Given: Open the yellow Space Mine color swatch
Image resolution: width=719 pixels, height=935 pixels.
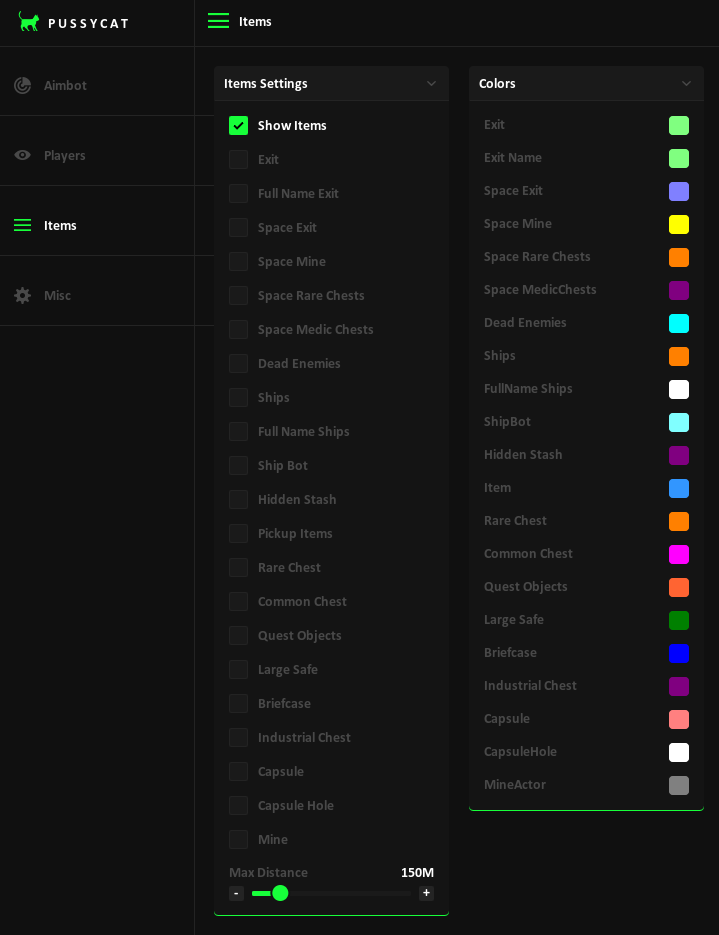Looking at the screenshot, I should point(679,224).
